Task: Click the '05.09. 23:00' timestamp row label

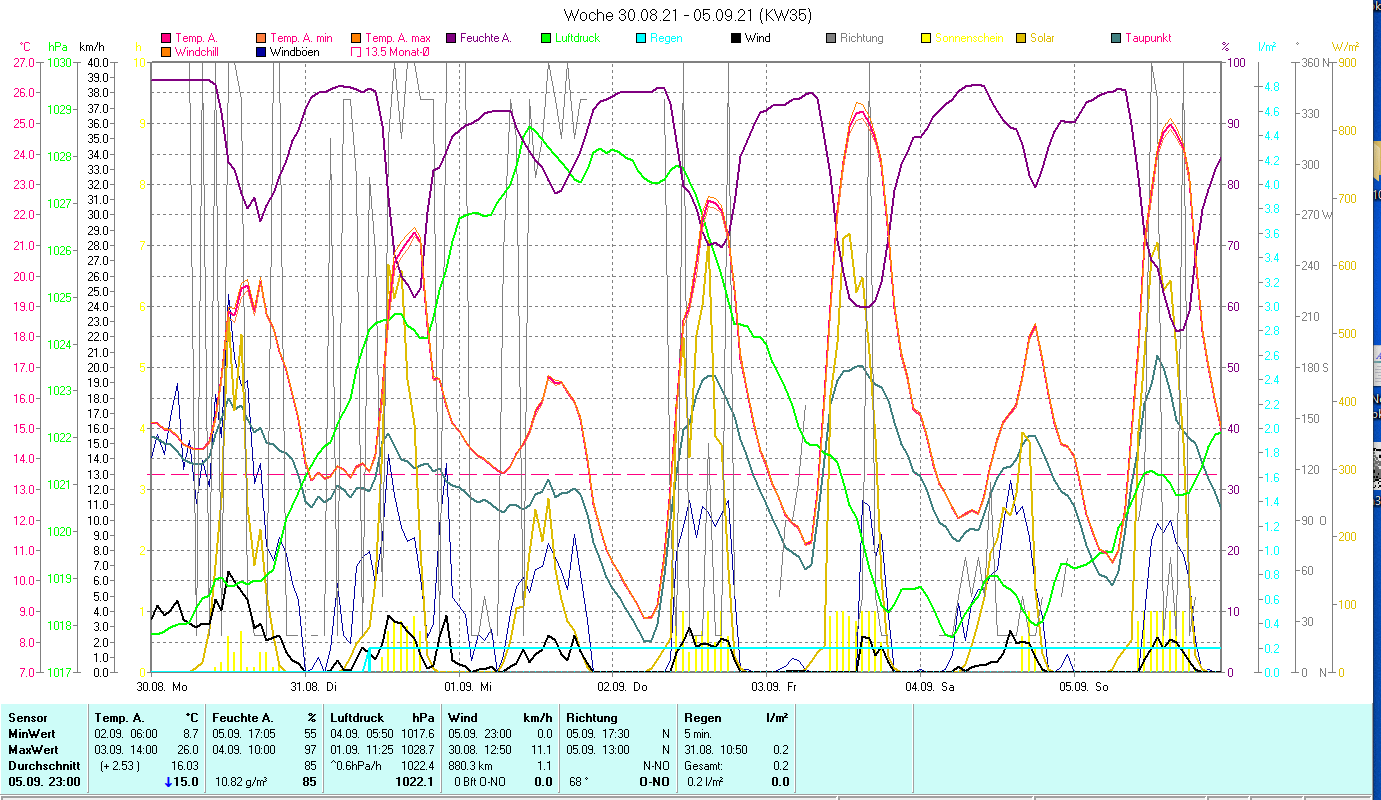Action: 44,782
